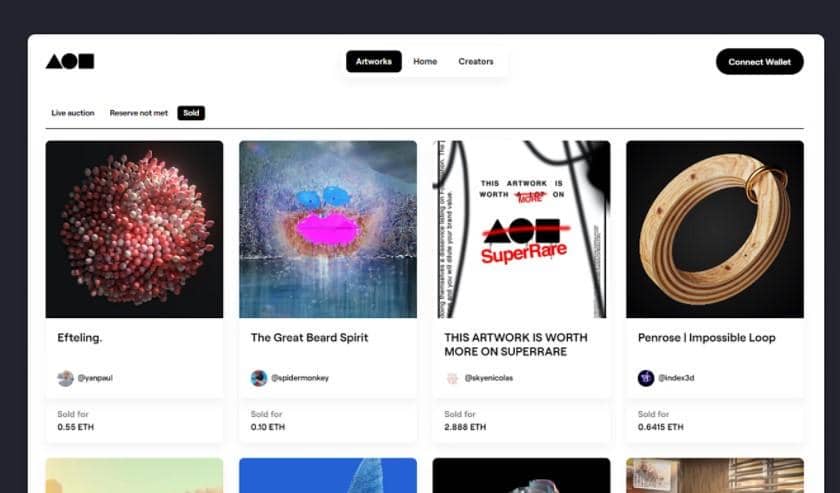Open the Artworks tab
Viewport: 840px width, 493px height.
[374, 62]
